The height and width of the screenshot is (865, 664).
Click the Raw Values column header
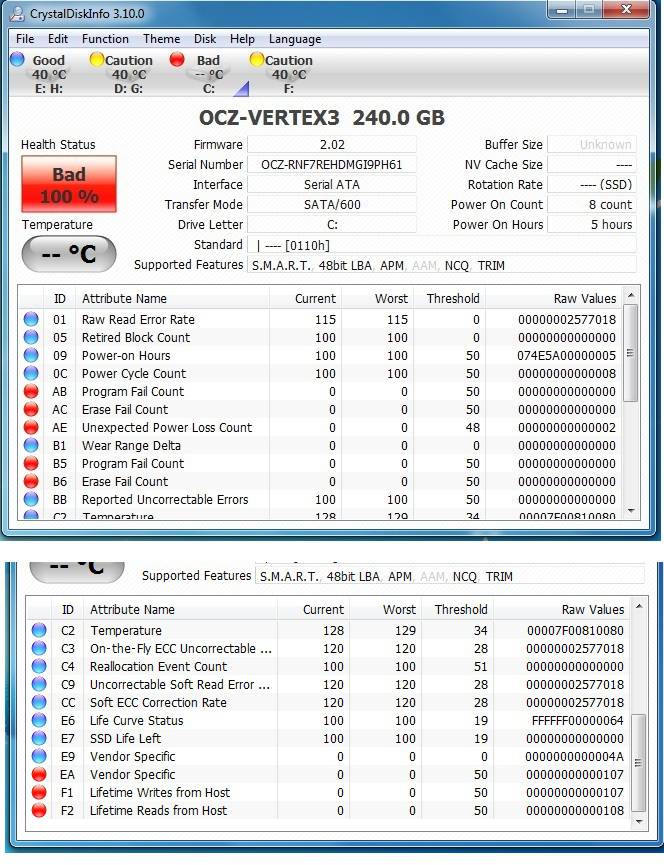coord(554,298)
